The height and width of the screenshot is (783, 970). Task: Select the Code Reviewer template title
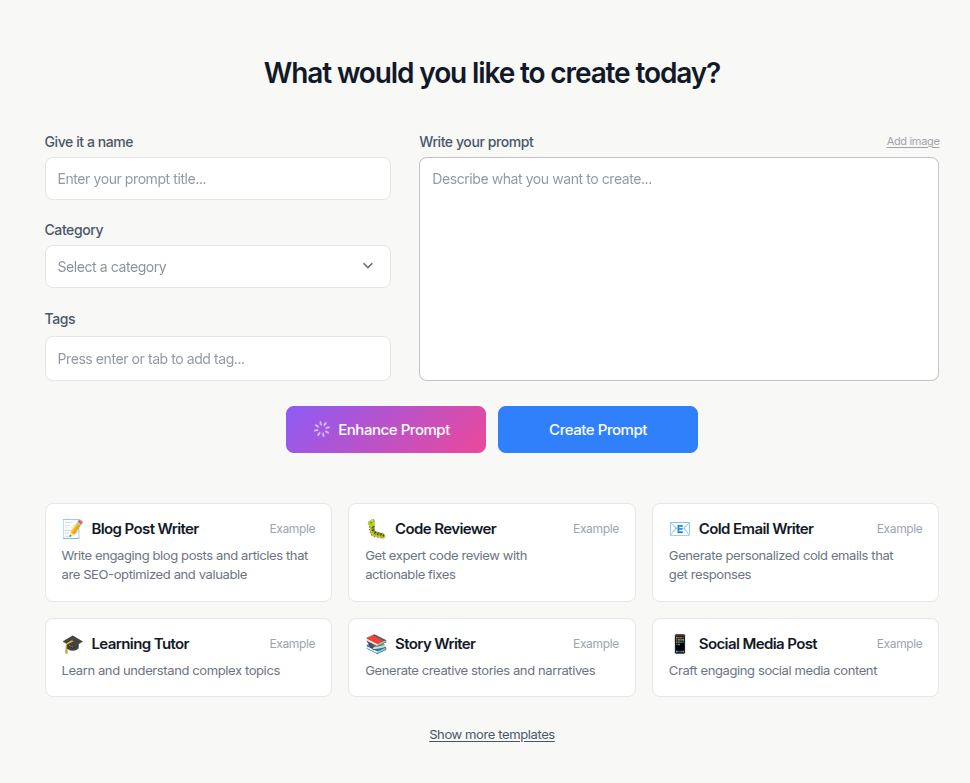pyautogui.click(x=445, y=529)
